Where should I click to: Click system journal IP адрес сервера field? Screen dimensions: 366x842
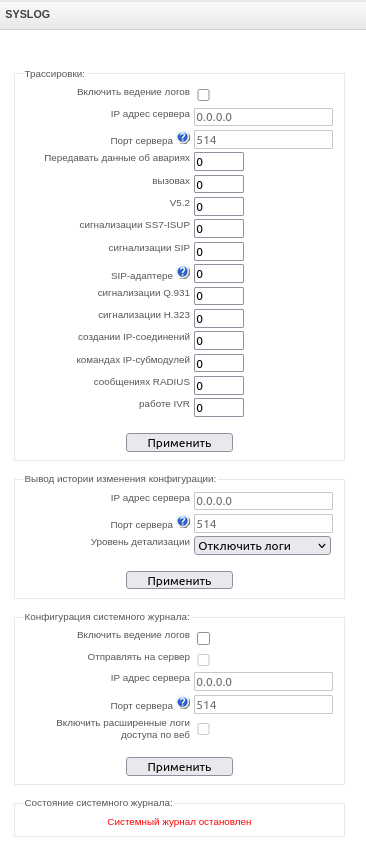coord(263,682)
